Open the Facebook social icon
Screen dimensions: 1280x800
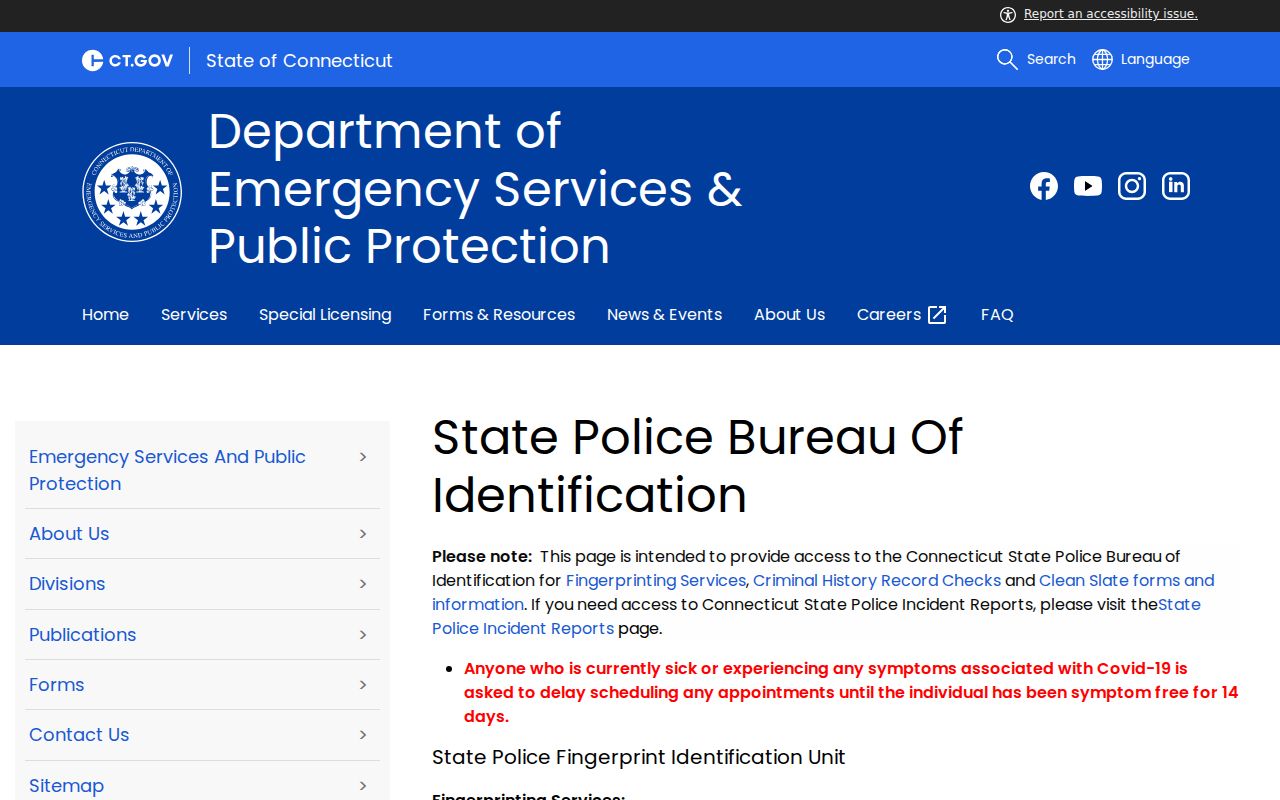point(1044,186)
